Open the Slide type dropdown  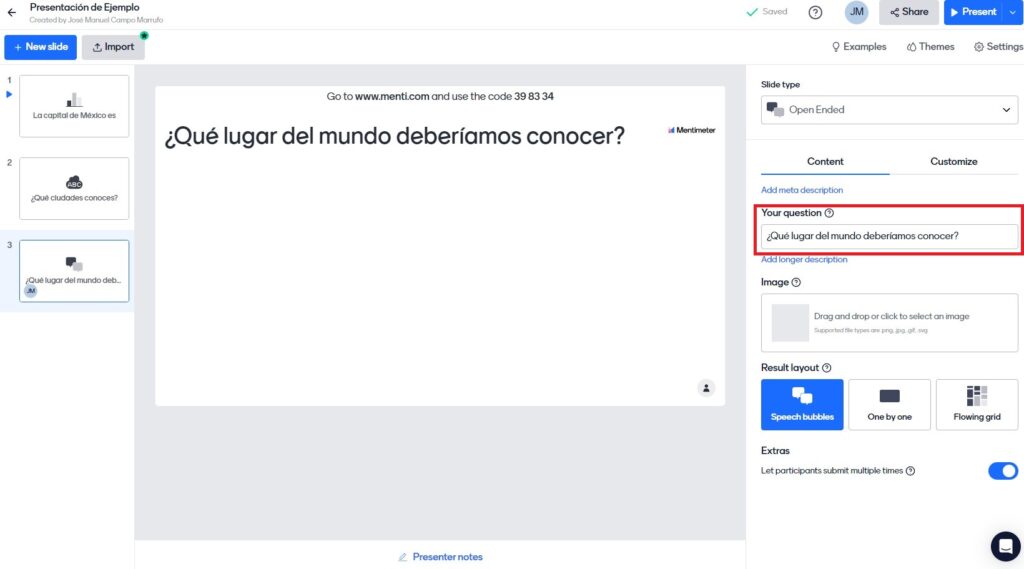pos(889,110)
